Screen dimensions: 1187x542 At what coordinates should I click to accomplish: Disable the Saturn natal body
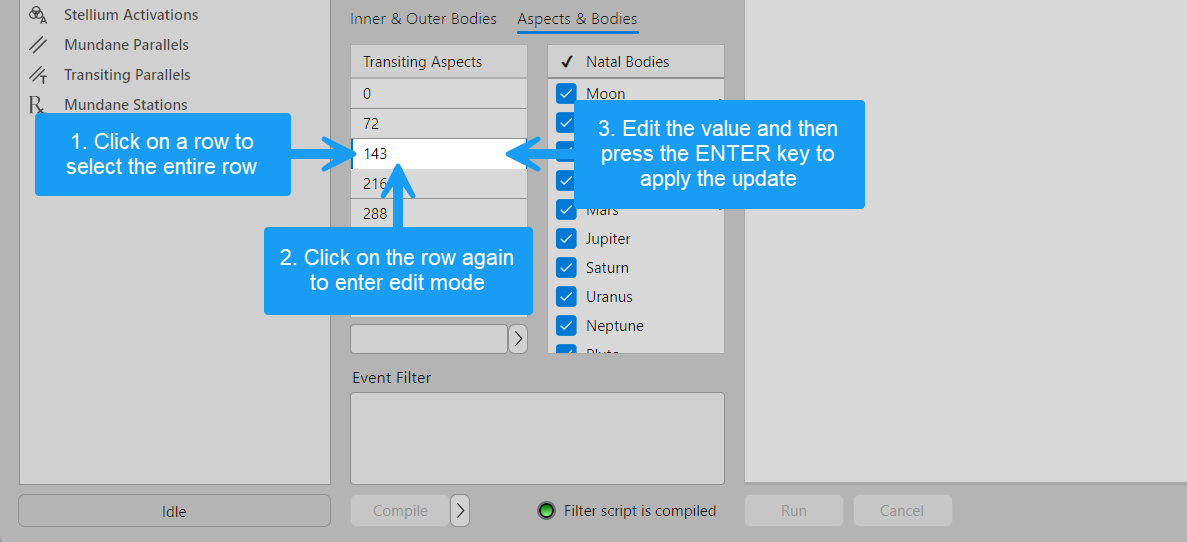pos(566,268)
